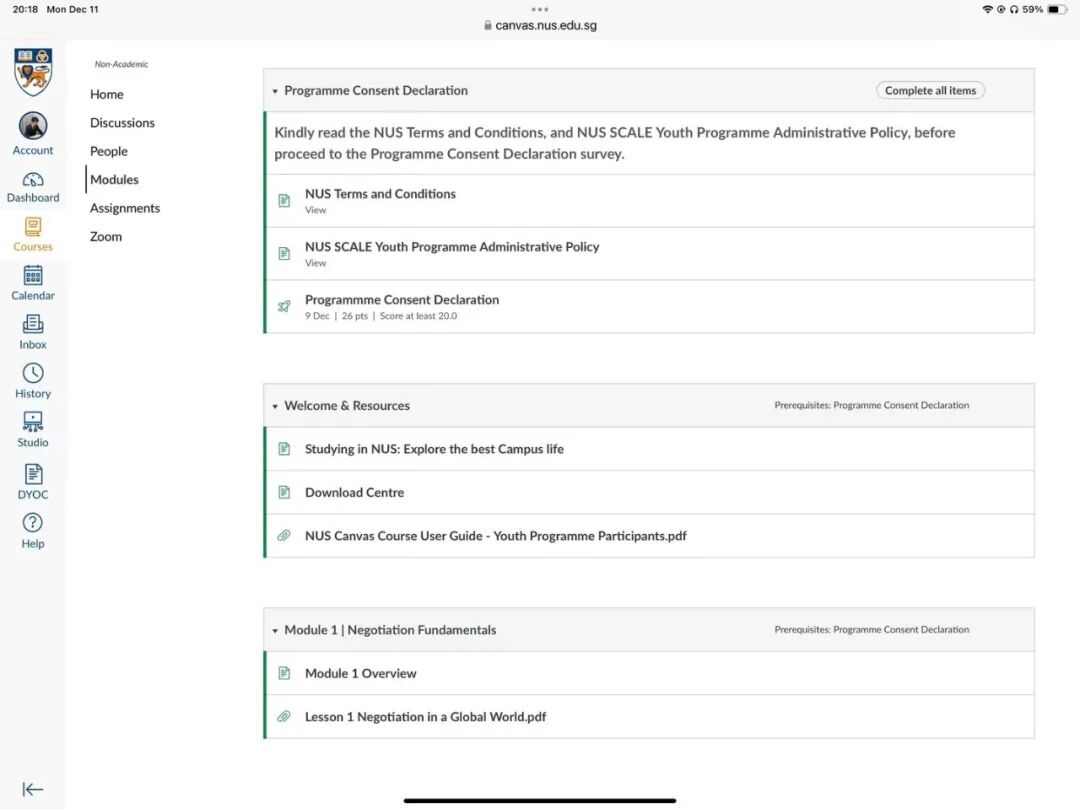This screenshot has height=809, width=1080.
Task: Open NUS Terms and Conditions link
Action: (380, 194)
